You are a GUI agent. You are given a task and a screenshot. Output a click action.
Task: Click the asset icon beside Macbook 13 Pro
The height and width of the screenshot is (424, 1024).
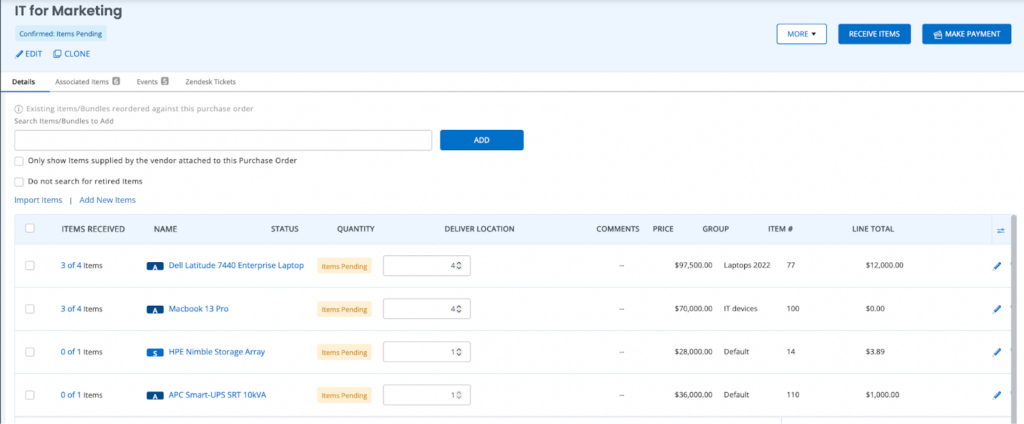[x=155, y=310]
